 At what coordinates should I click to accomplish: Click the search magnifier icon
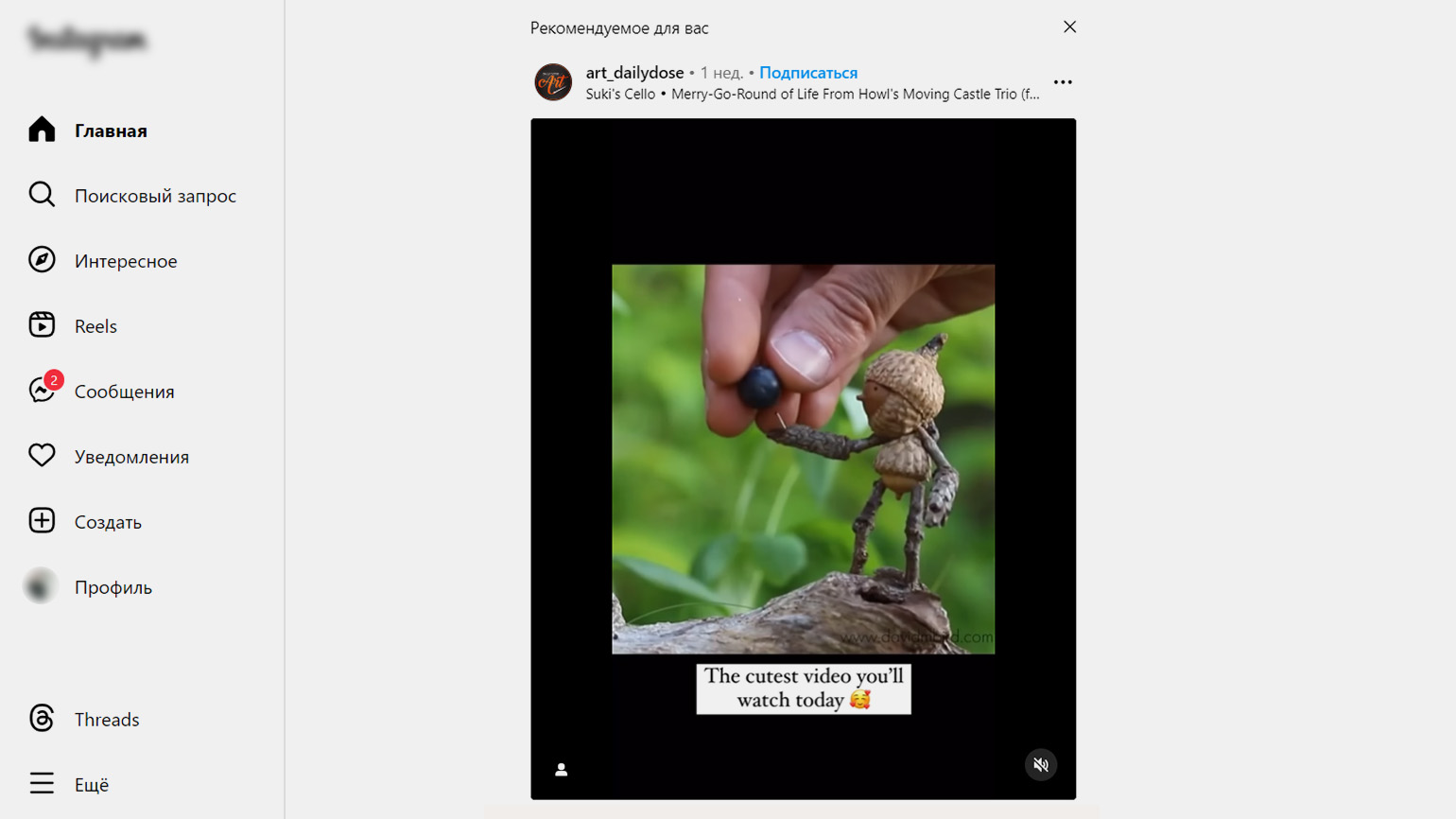coord(42,195)
